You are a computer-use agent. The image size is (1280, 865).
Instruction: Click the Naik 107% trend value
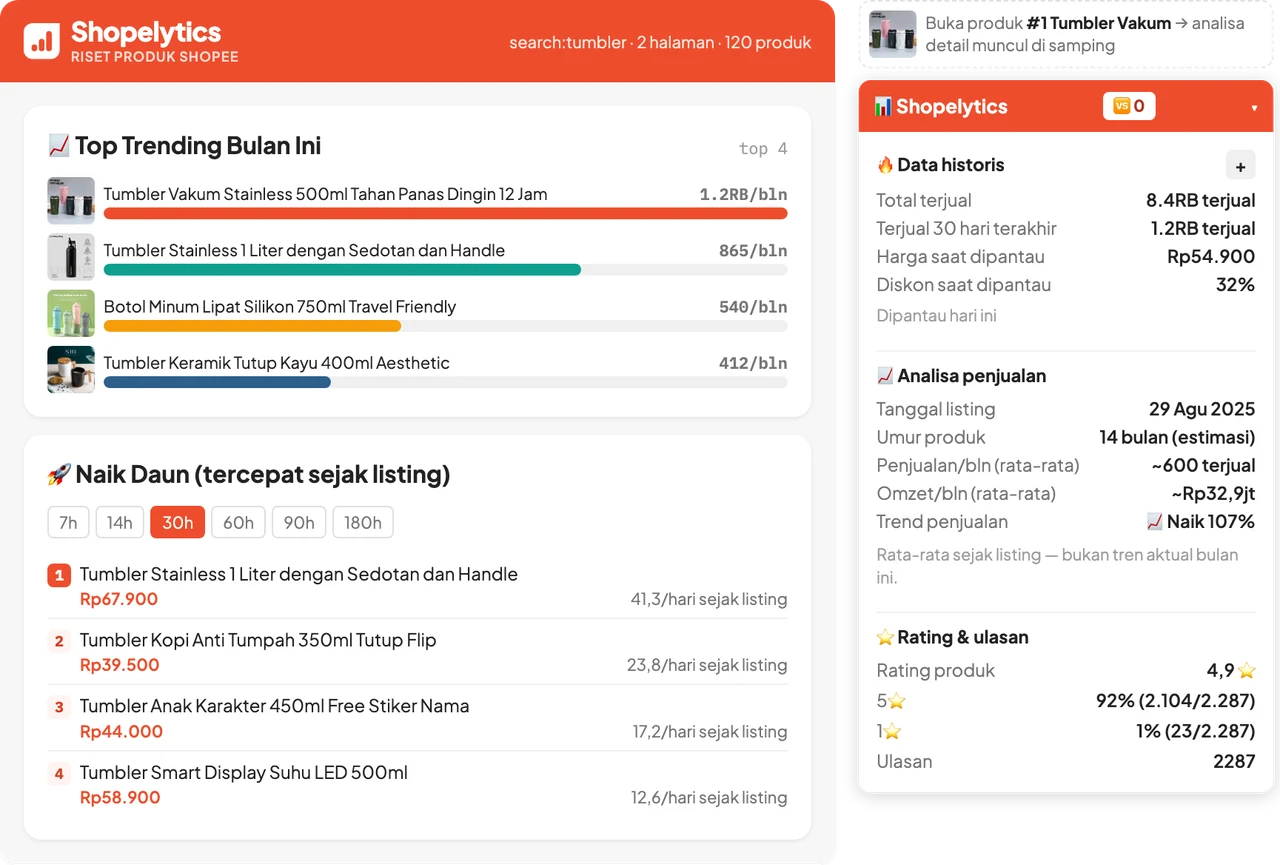coord(1200,521)
